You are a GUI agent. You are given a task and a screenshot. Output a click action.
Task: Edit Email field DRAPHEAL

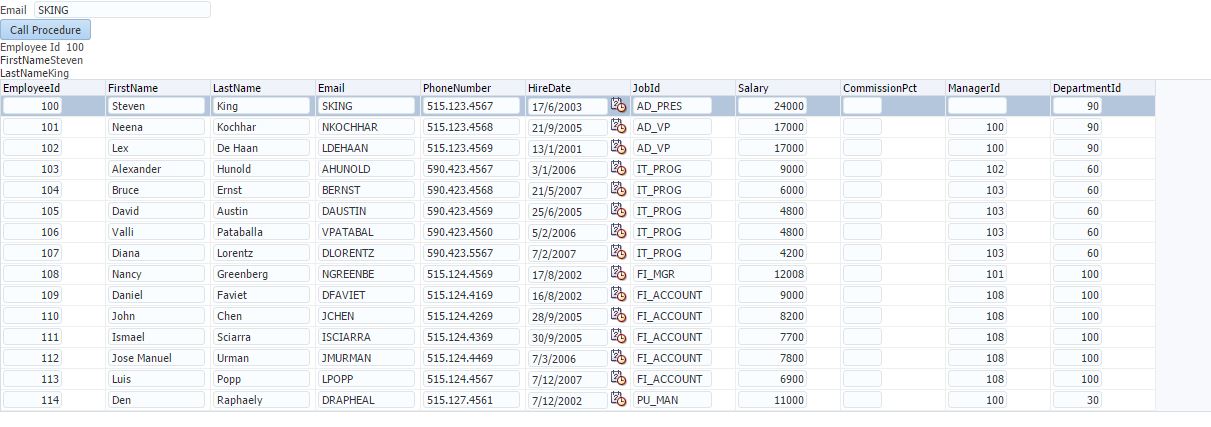pyautogui.click(x=366, y=400)
